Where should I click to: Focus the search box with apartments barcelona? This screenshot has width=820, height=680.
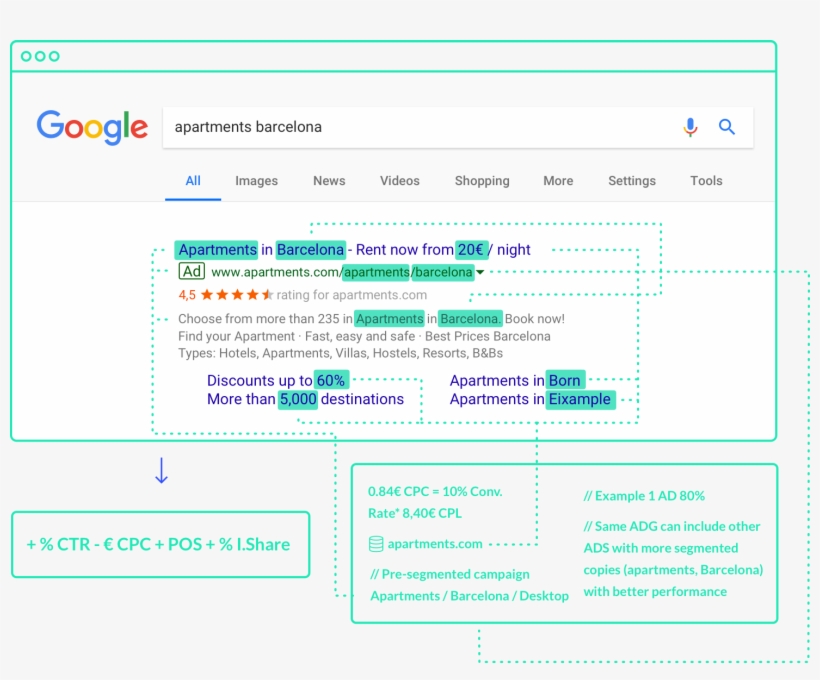pyautogui.click(x=458, y=127)
